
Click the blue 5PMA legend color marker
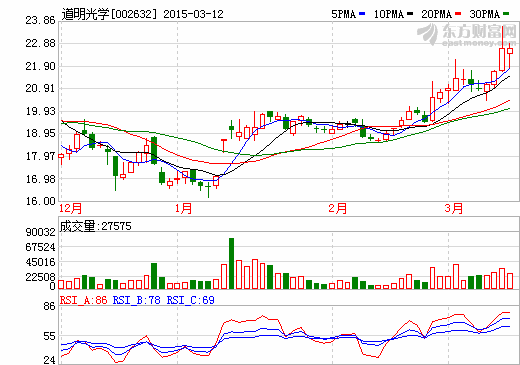[362, 14]
